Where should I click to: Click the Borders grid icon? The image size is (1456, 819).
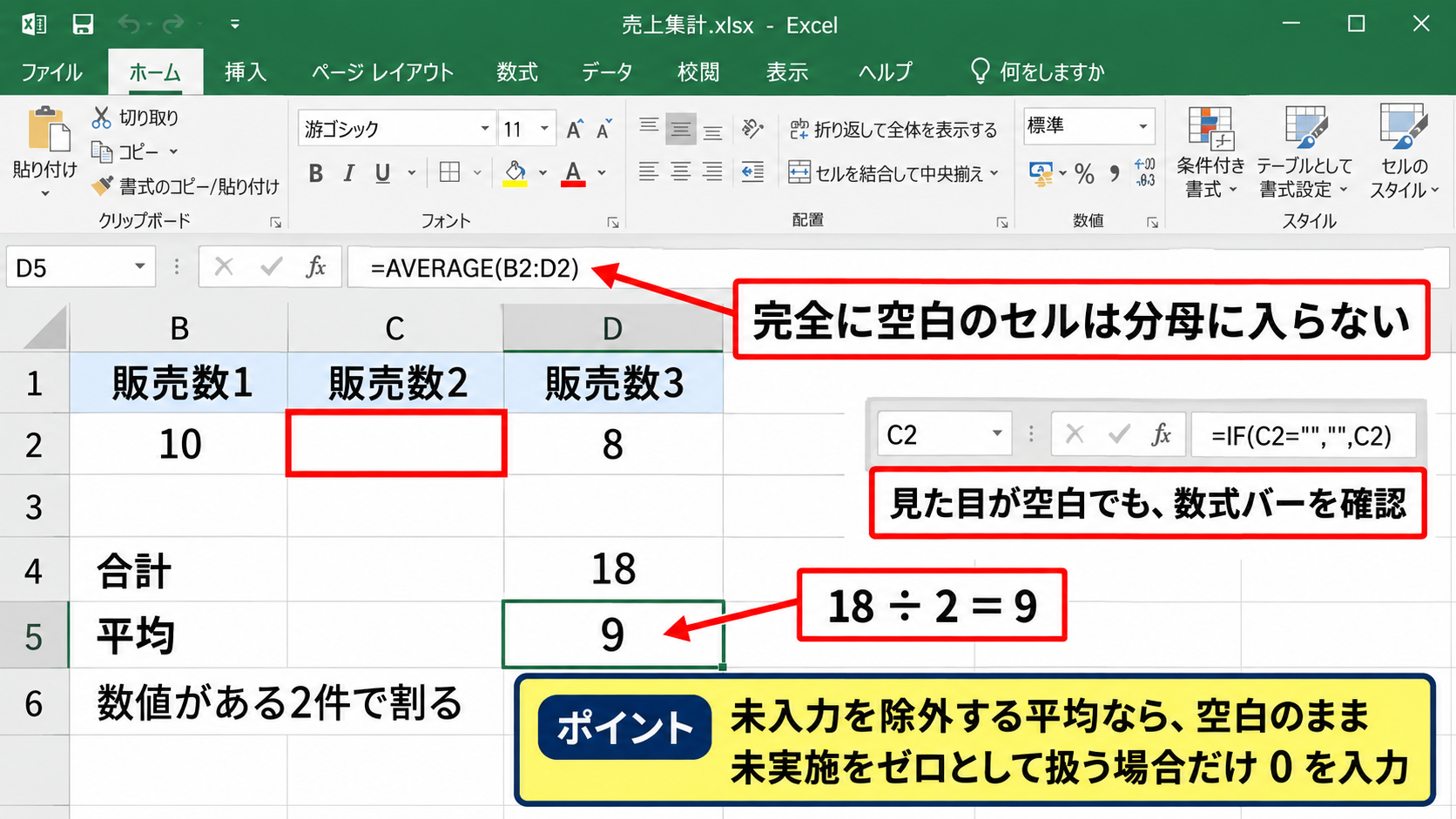(450, 172)
